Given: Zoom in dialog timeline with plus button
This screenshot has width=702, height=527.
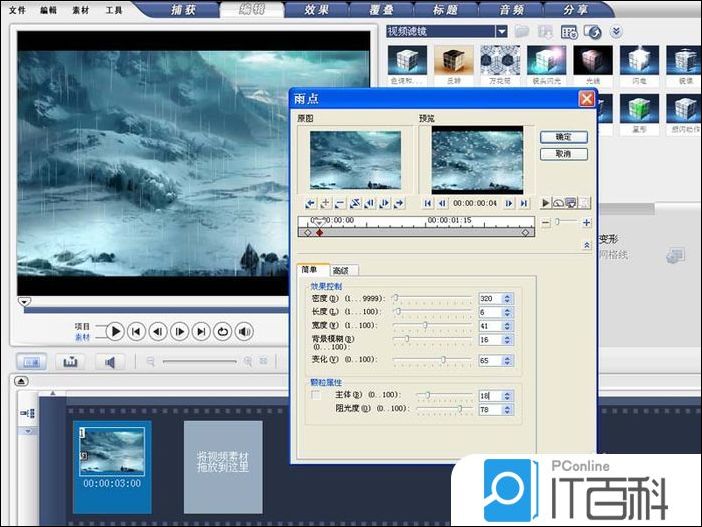Looking at the screenshot, I should point(586,222).
